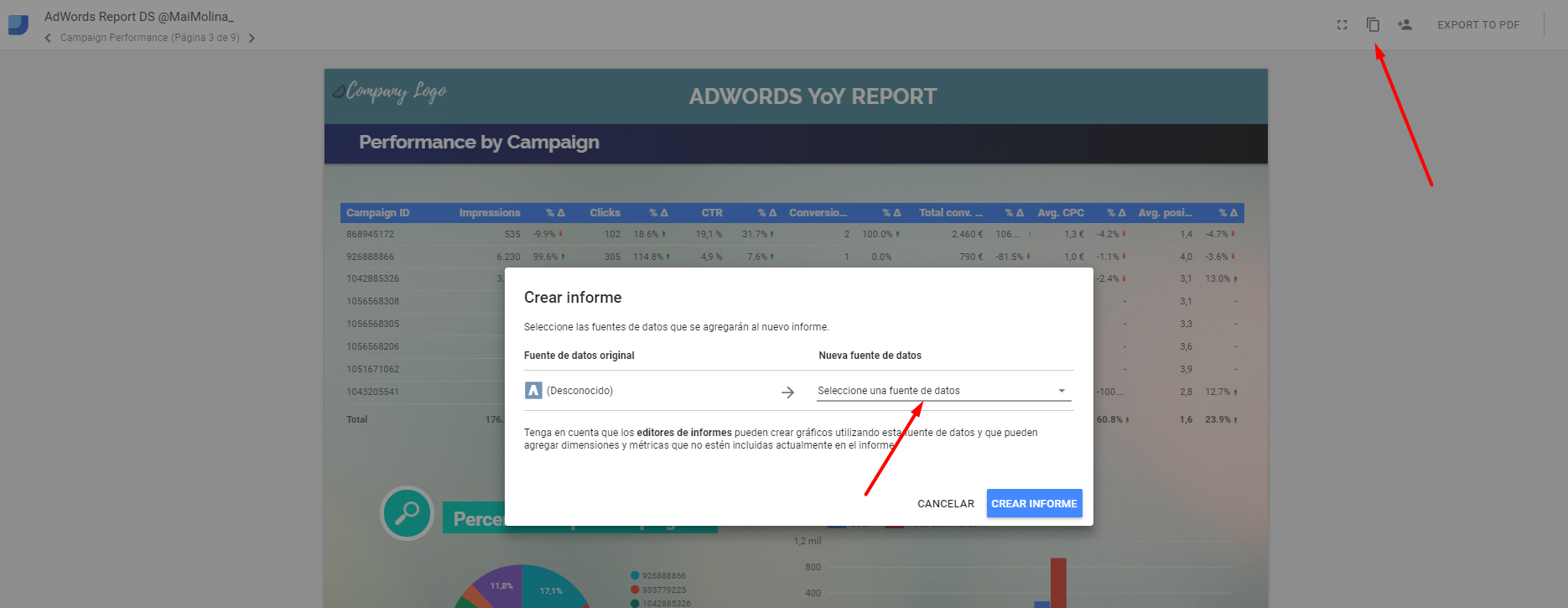Open the page selector 'Campaign Performance (Página 3 de 9)'

pos(149,38)
